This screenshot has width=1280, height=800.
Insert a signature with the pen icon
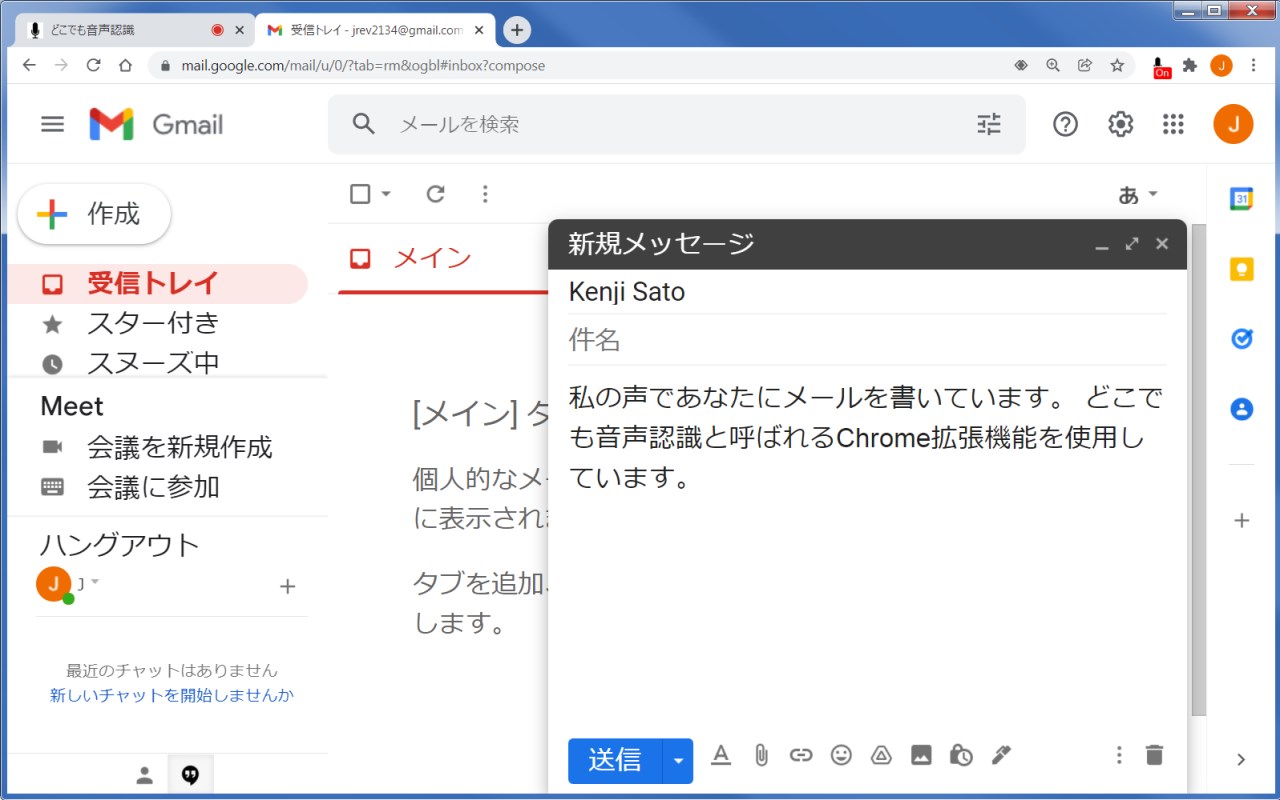pyautogui.click(x=1001, y=756)
